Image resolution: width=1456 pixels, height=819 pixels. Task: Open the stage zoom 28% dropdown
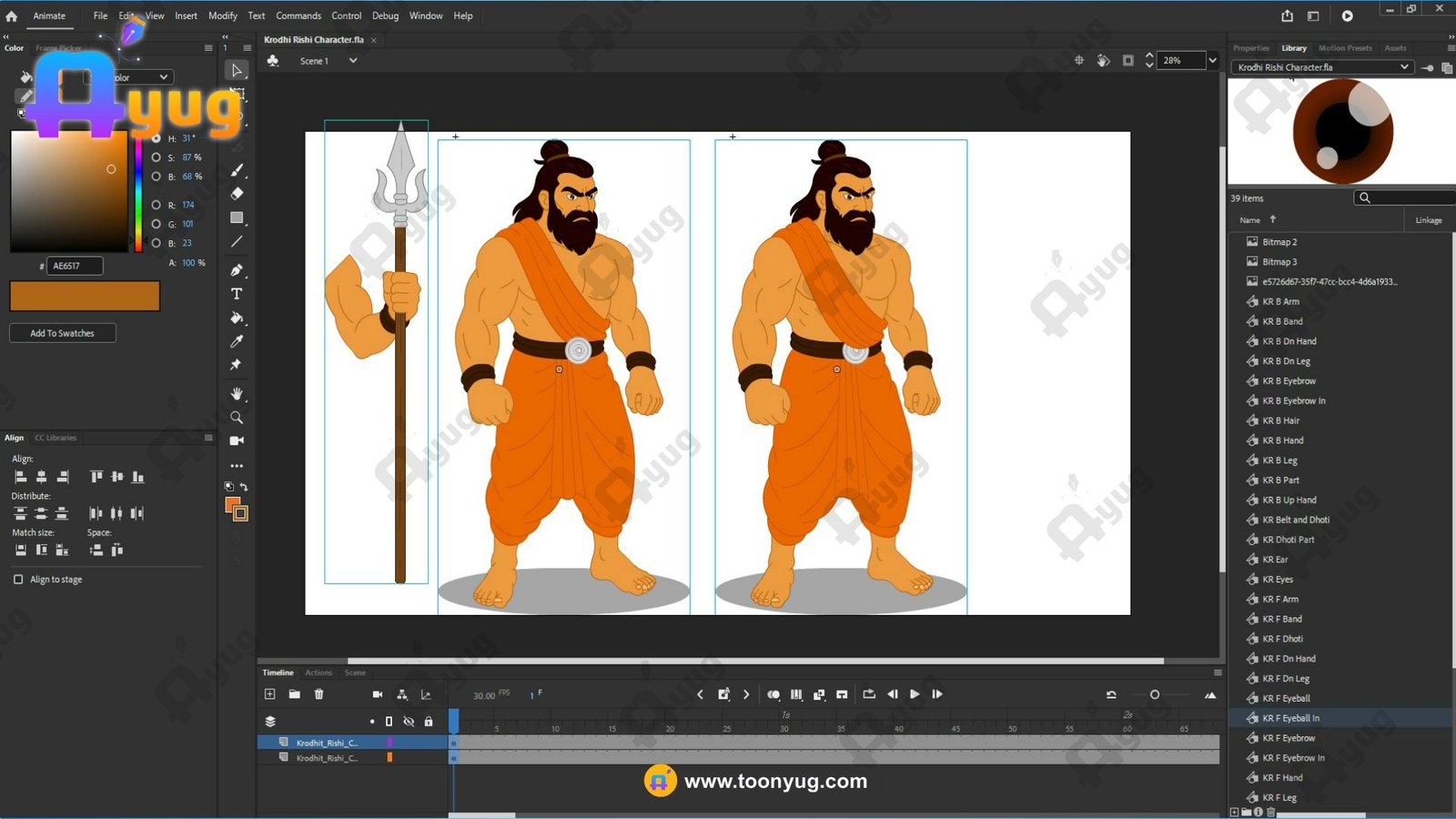point(1212,61)
